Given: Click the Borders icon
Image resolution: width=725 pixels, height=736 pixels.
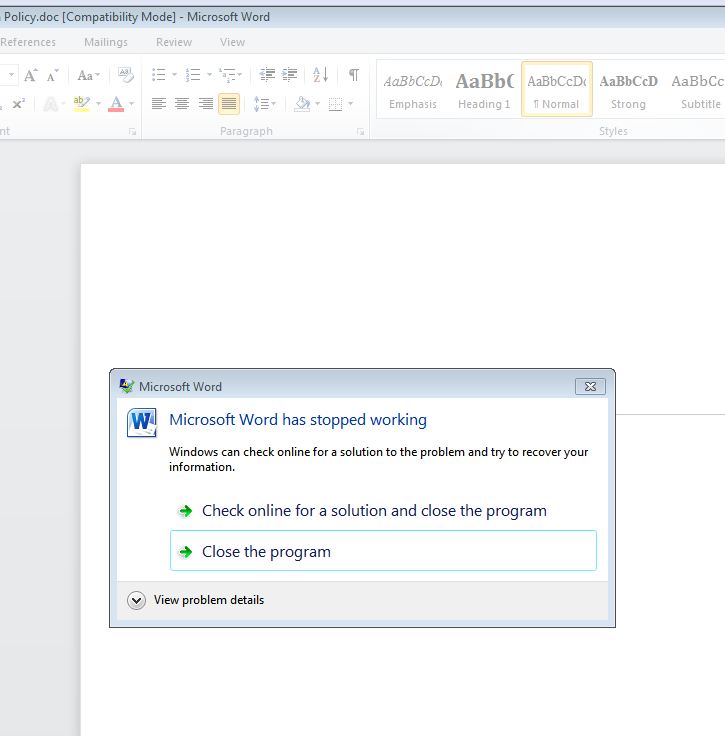Looking at the screenshot, I should pos(336,104).
